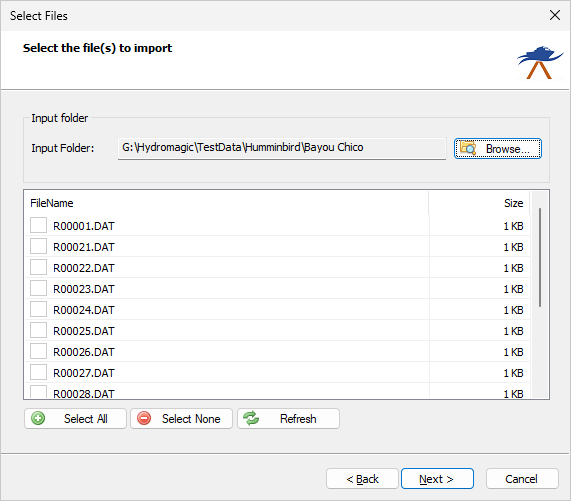This screenshot has width=571, height=501.
Task: Cancel the file import dialog
Action: 521,479
